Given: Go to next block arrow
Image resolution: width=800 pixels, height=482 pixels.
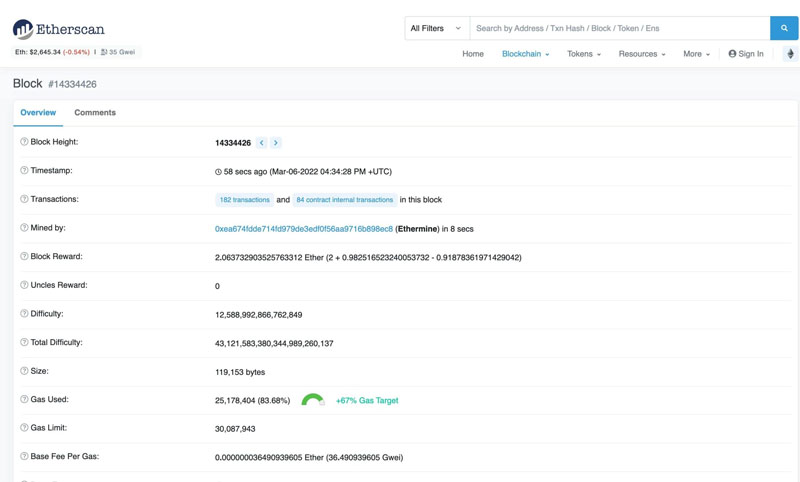Looking at the screenshot, I should point(276,143).
